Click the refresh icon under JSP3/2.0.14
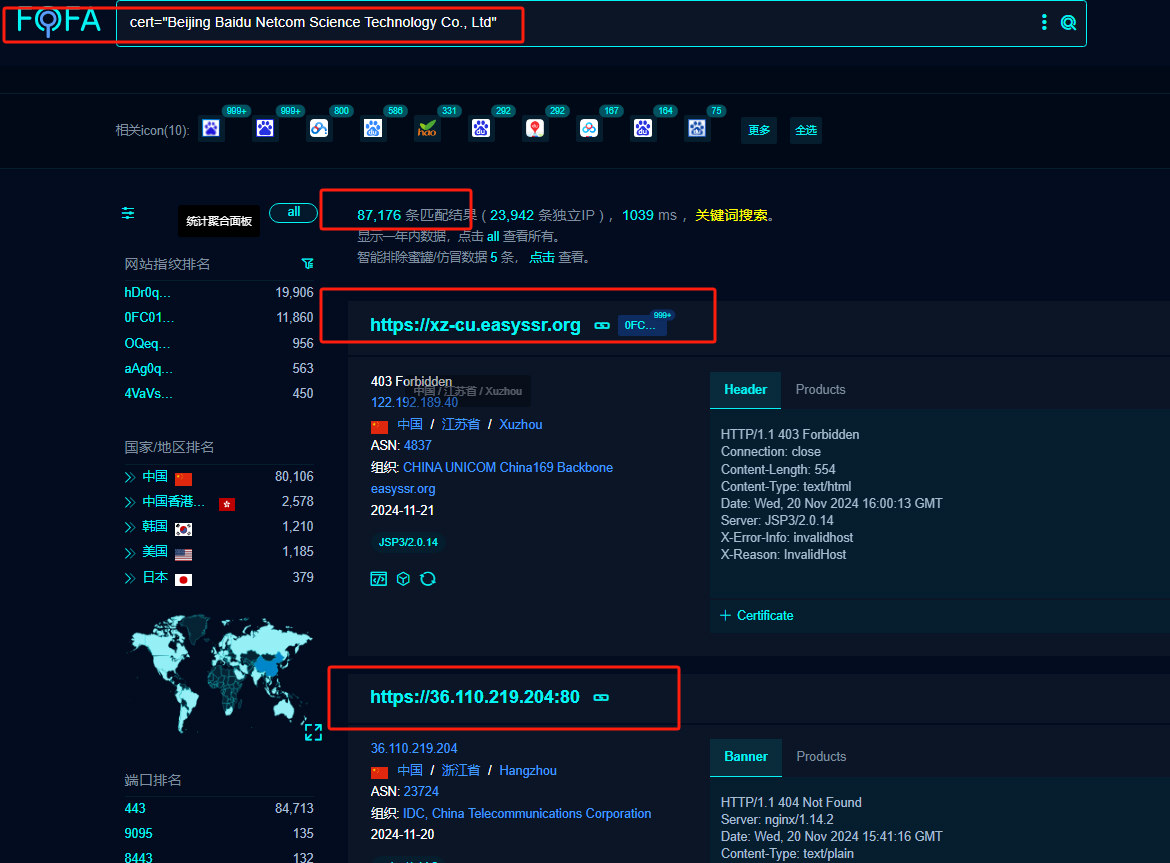This screenshot has height=863, width=1170. click(428, 579)
